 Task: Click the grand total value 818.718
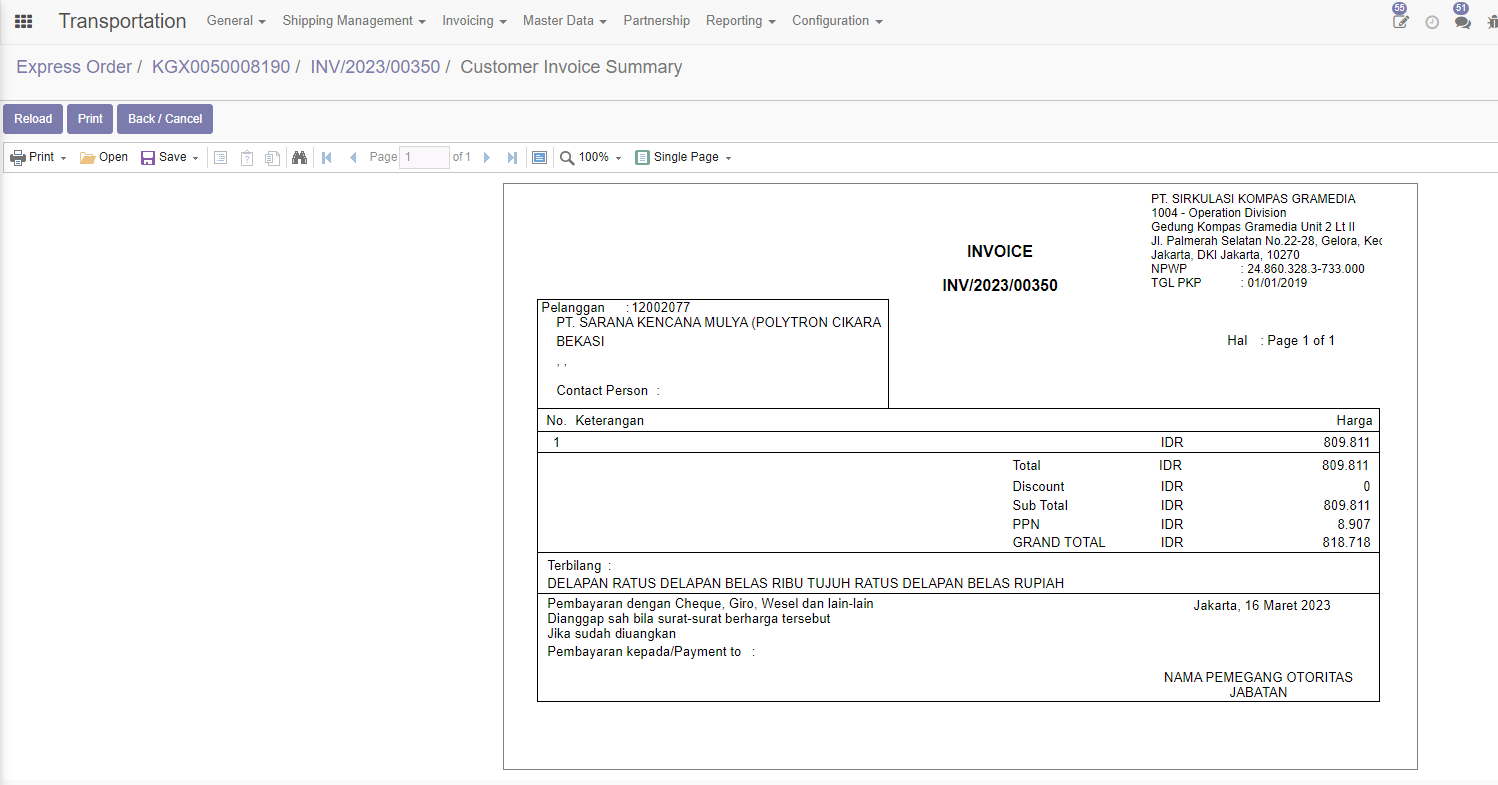(1346, 543)
